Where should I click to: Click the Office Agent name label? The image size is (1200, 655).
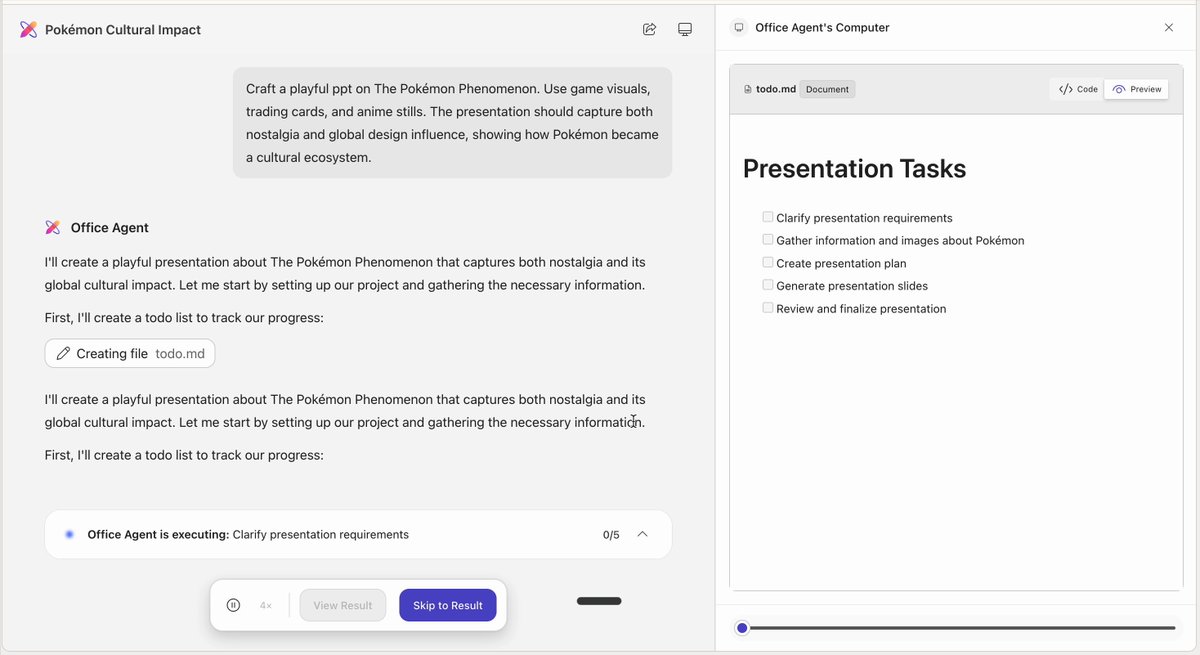[x=110, y=228]
